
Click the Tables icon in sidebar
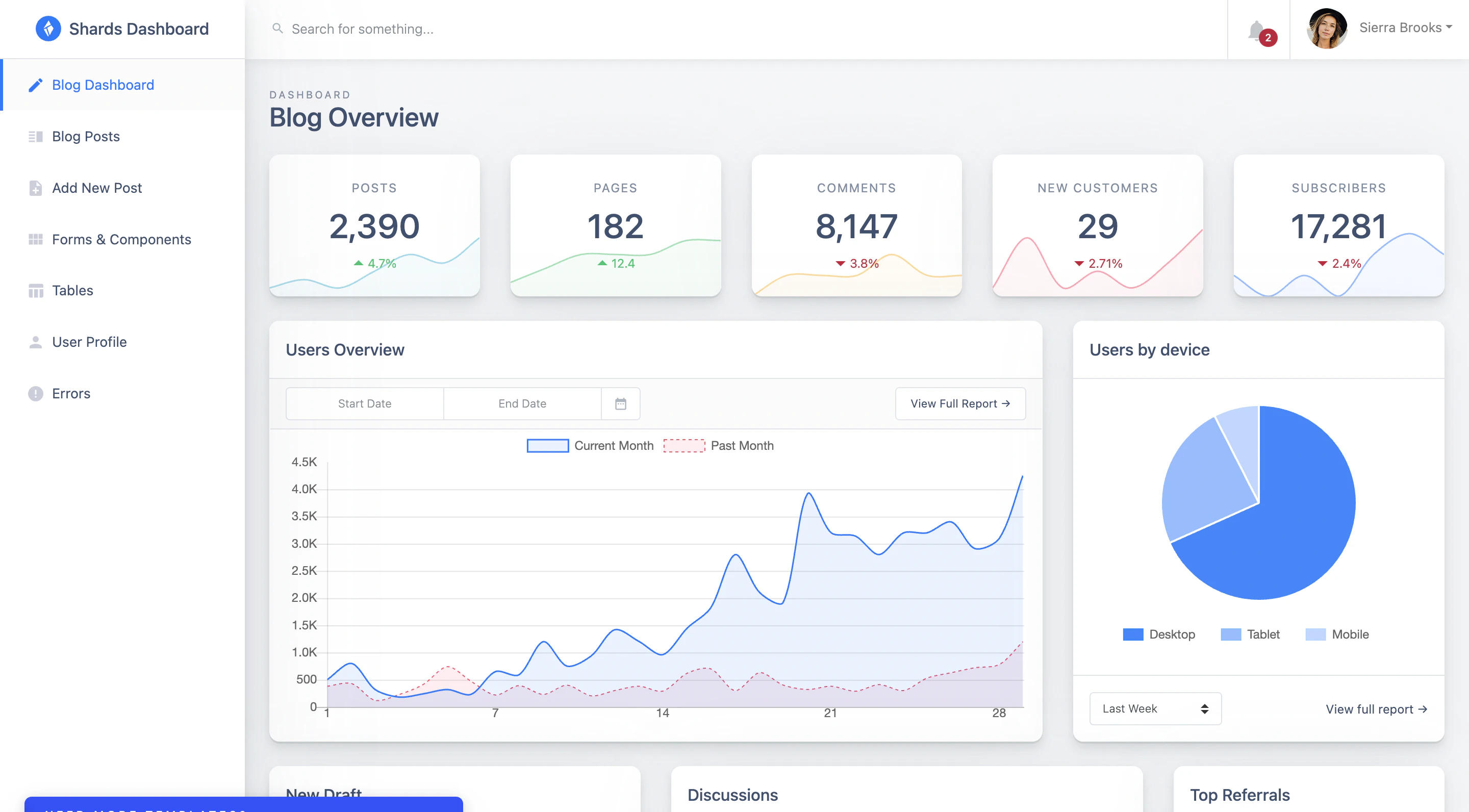[35, 290]
